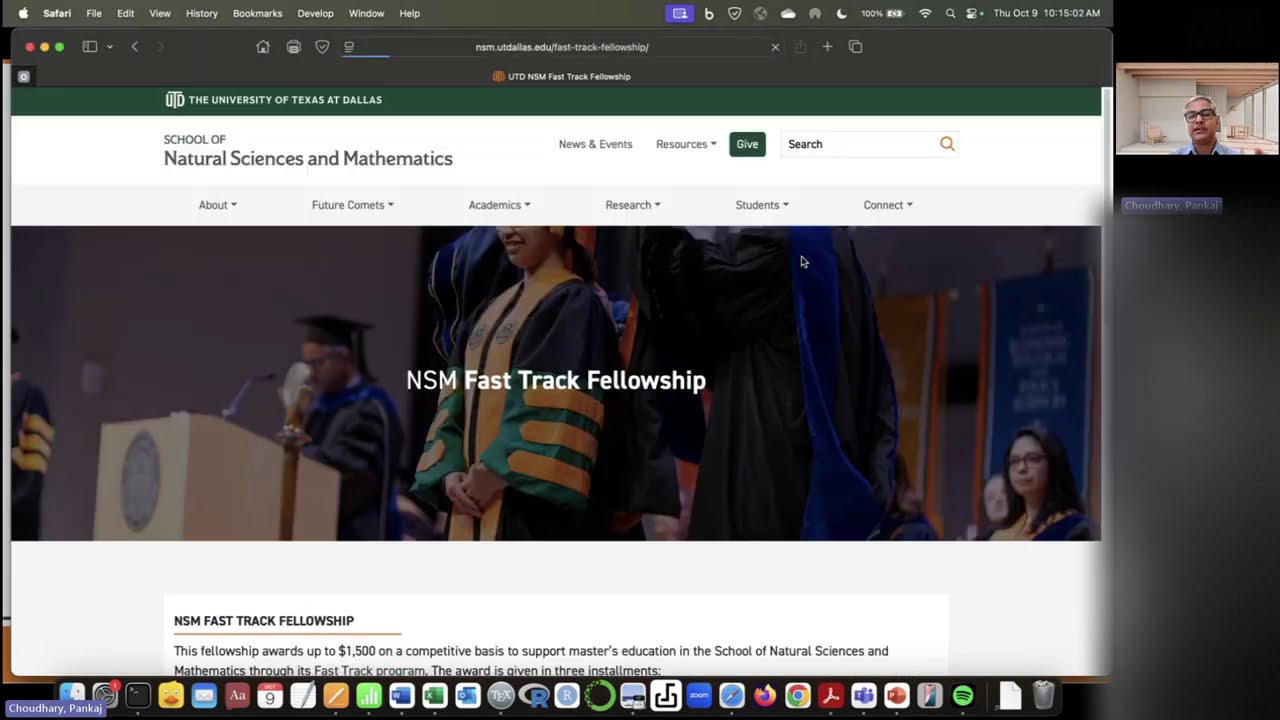Screen dimensions: 1280x720
Task: Stop loading with the X in address bar
Action: (775, 47)
